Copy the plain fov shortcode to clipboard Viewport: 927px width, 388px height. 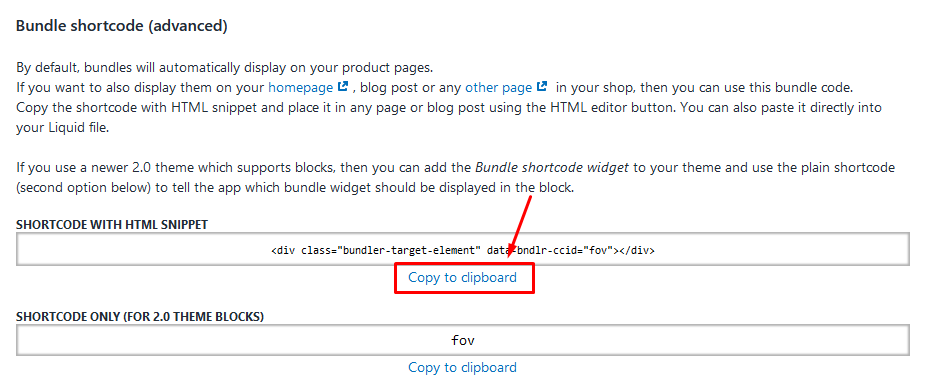pyautogui.click(x=462, y=367)
